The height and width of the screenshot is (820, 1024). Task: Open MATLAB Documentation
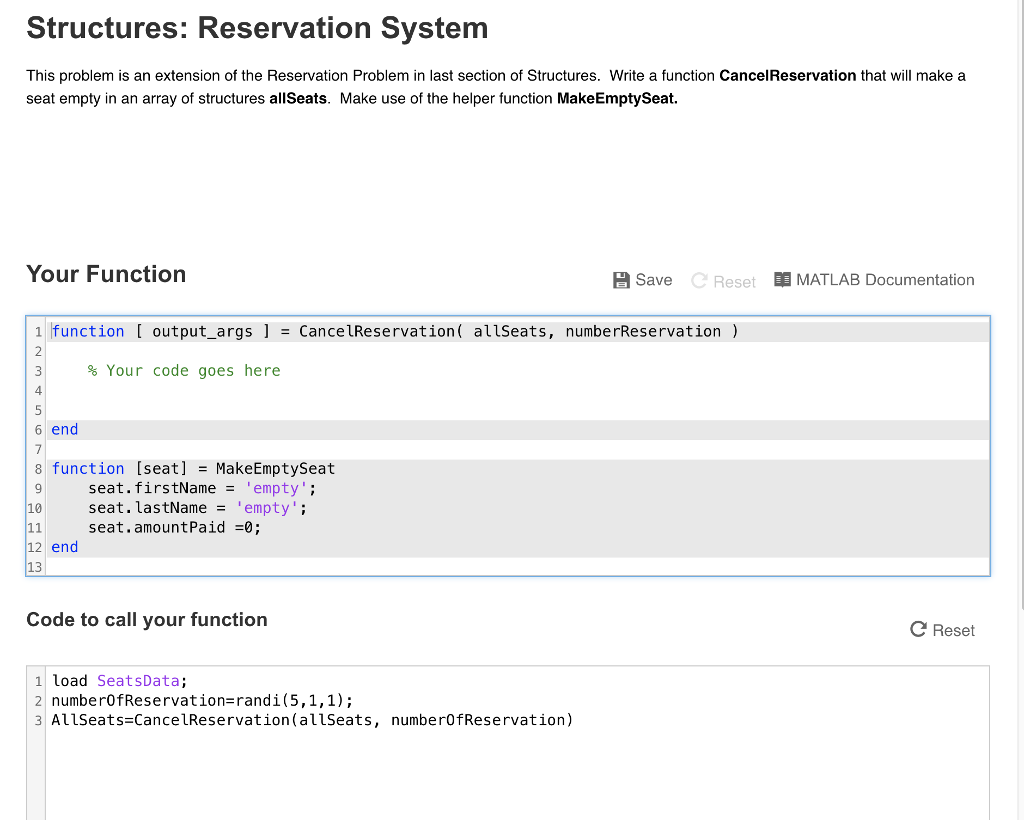(x=884, y=280)
